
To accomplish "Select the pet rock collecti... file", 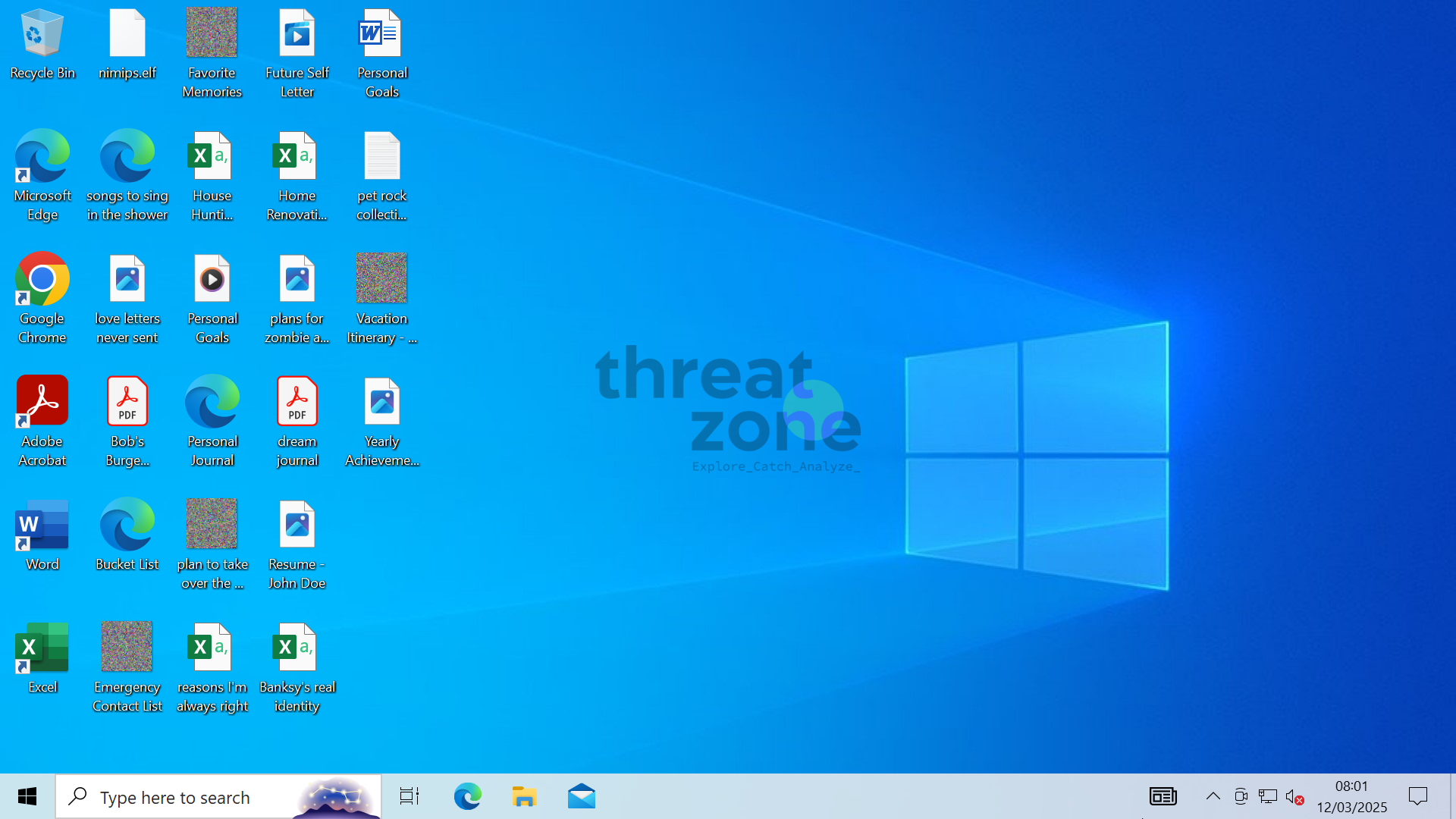I will click(382, 177).
